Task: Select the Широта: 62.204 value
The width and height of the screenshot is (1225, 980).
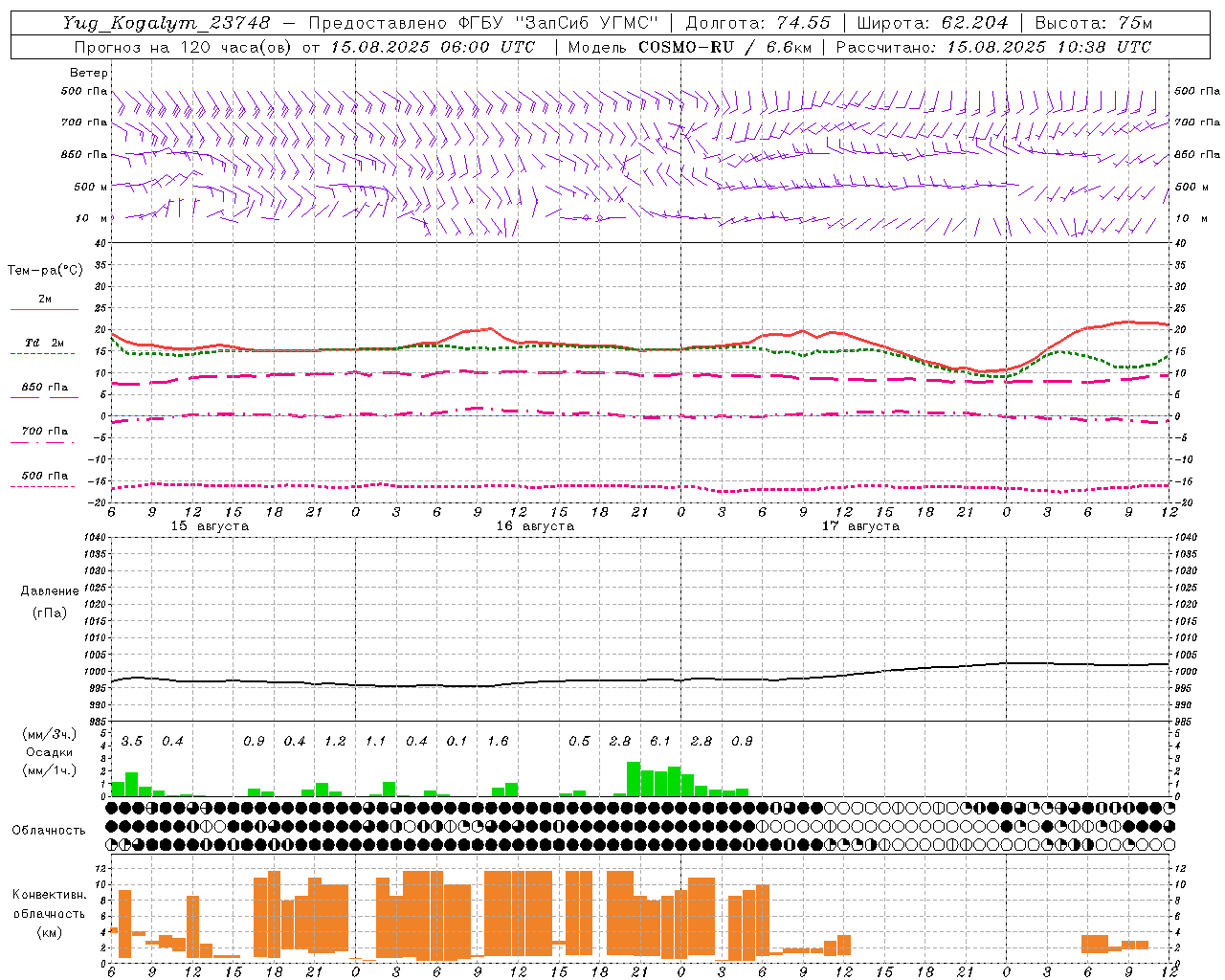Action: [x=932, y=23]
